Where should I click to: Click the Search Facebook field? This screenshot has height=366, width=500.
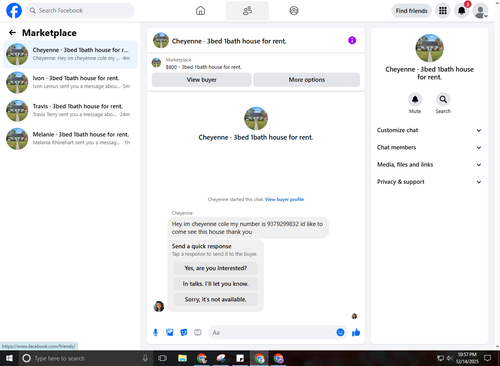pyautogui.click(x=80, y=11)
